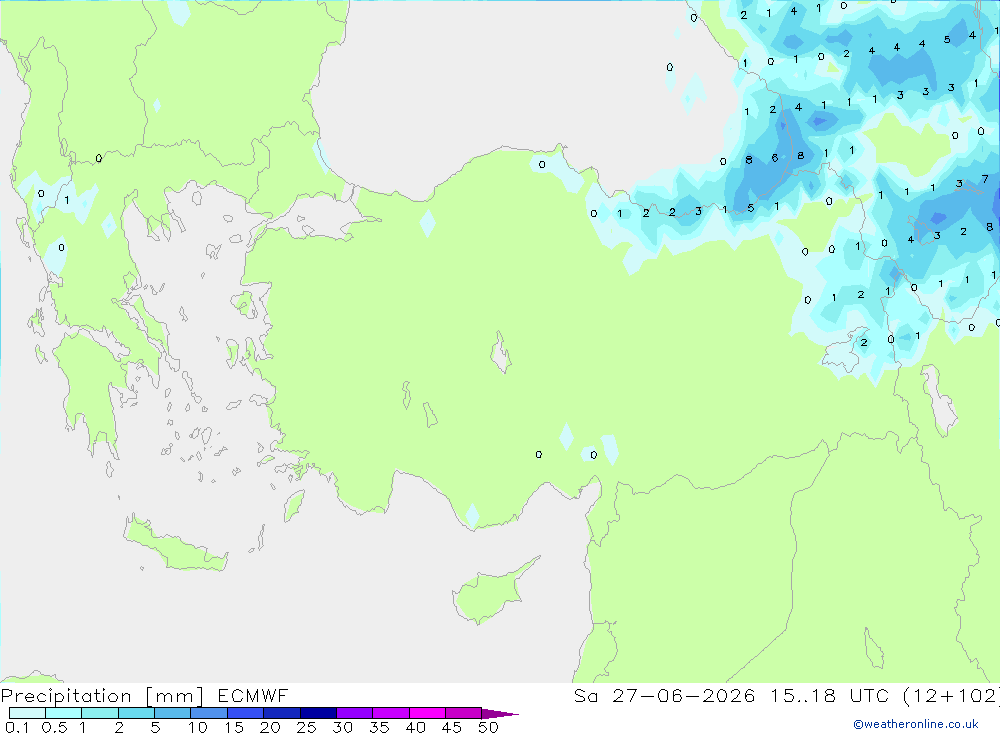1000x733 pixels.
Task: Click the '50' legend scale label
Action: tap(488, 727)
